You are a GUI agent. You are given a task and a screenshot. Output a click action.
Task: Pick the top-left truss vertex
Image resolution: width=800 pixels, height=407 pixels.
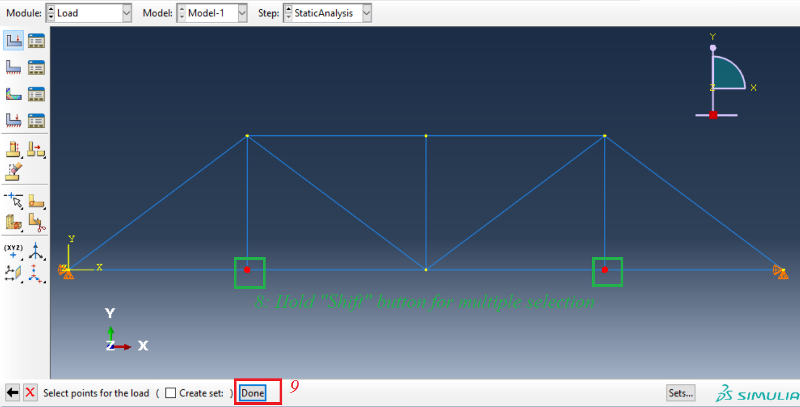[247, 136]
